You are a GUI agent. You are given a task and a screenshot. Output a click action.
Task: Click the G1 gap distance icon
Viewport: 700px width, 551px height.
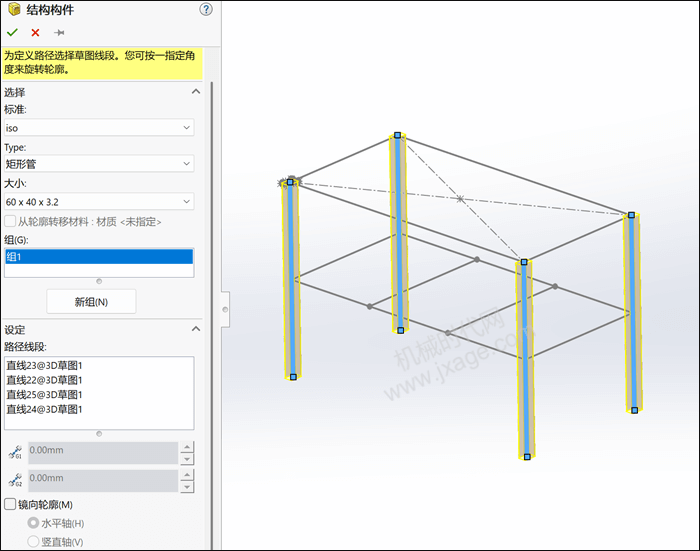coord(15,452)
